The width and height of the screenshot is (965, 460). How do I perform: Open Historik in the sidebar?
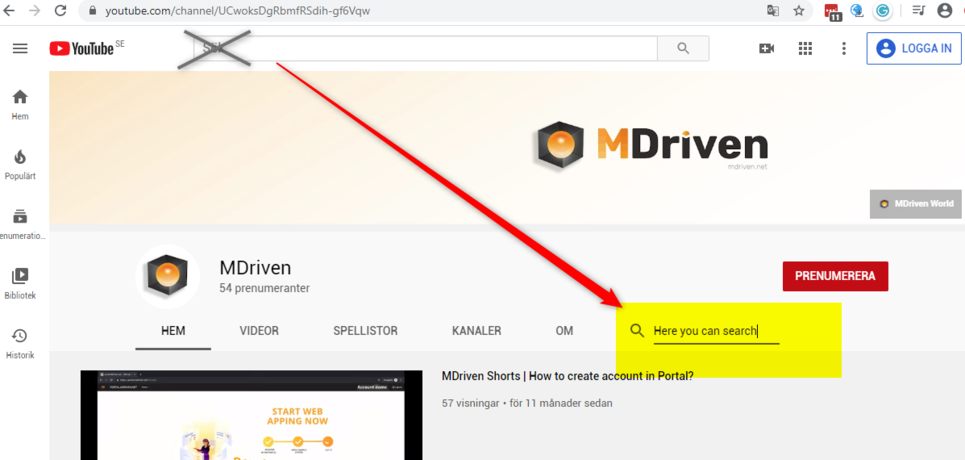[x=20, y=344]
